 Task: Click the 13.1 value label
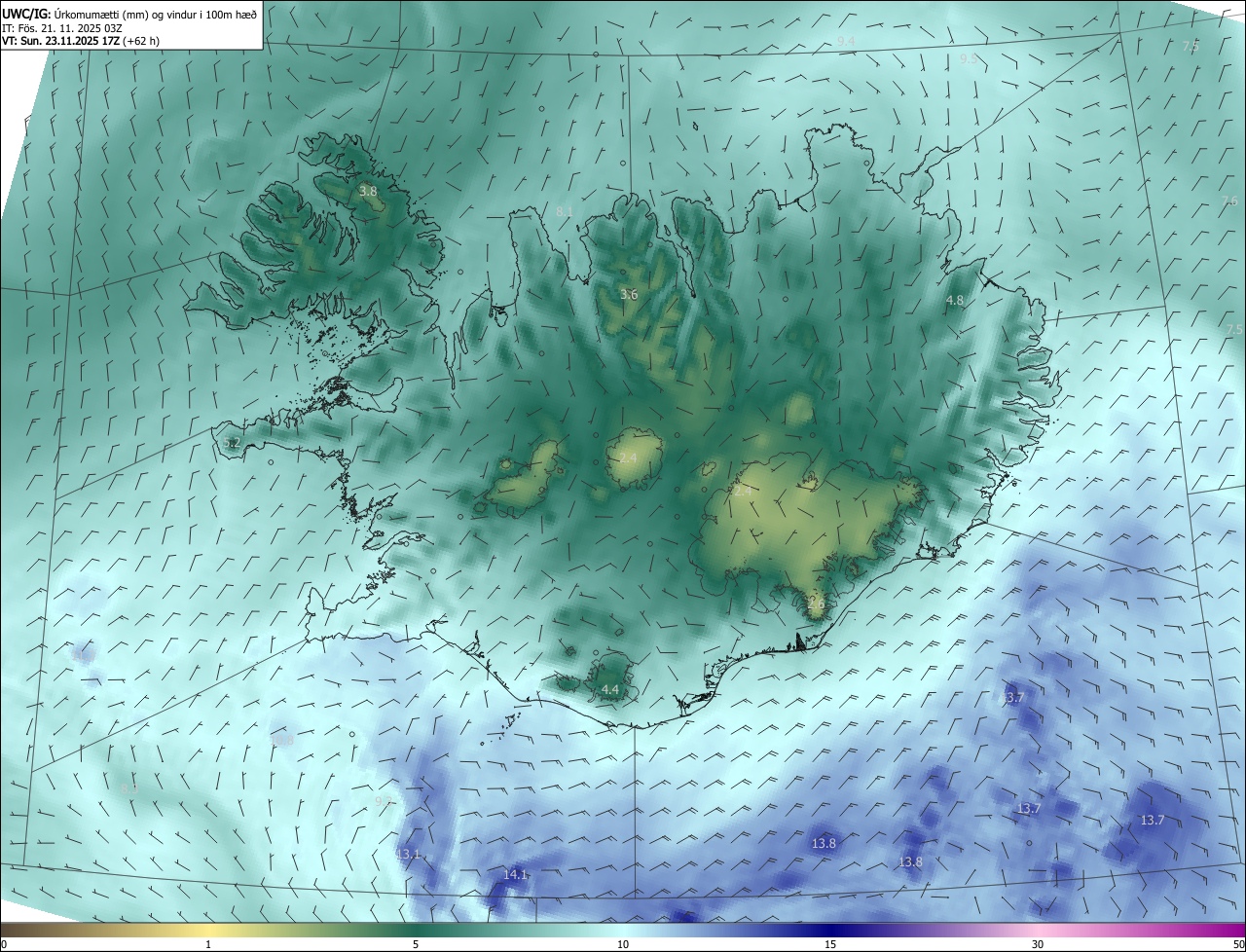coord(409,854)
